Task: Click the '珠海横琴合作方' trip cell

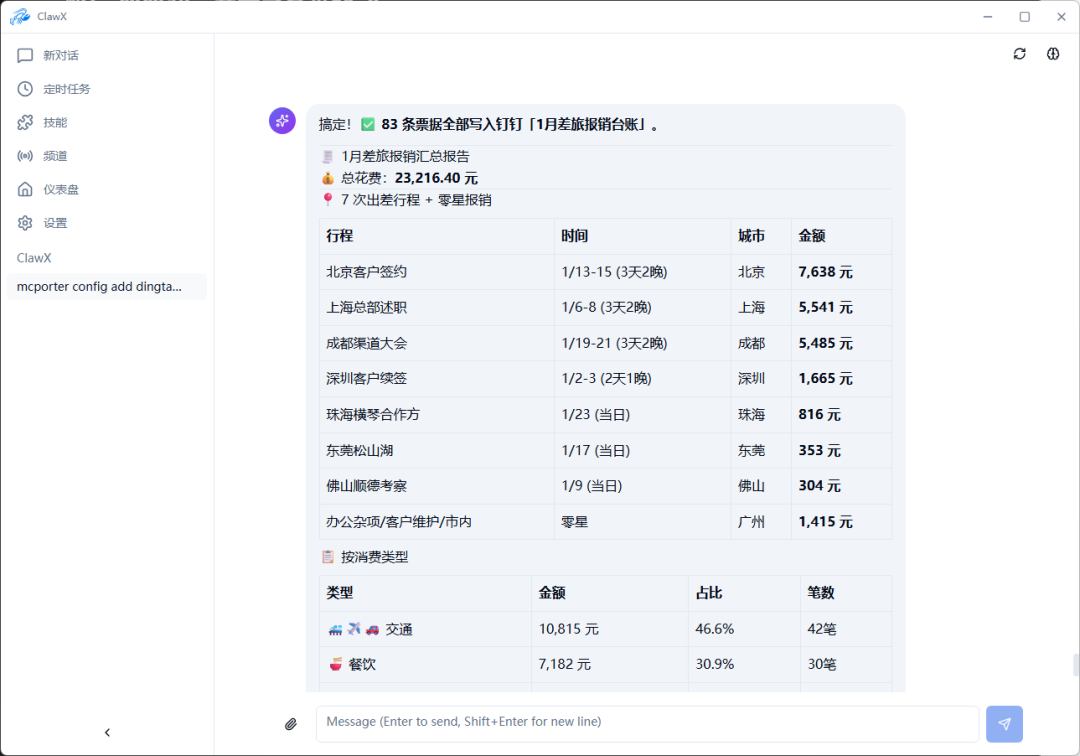Action: 437,414
